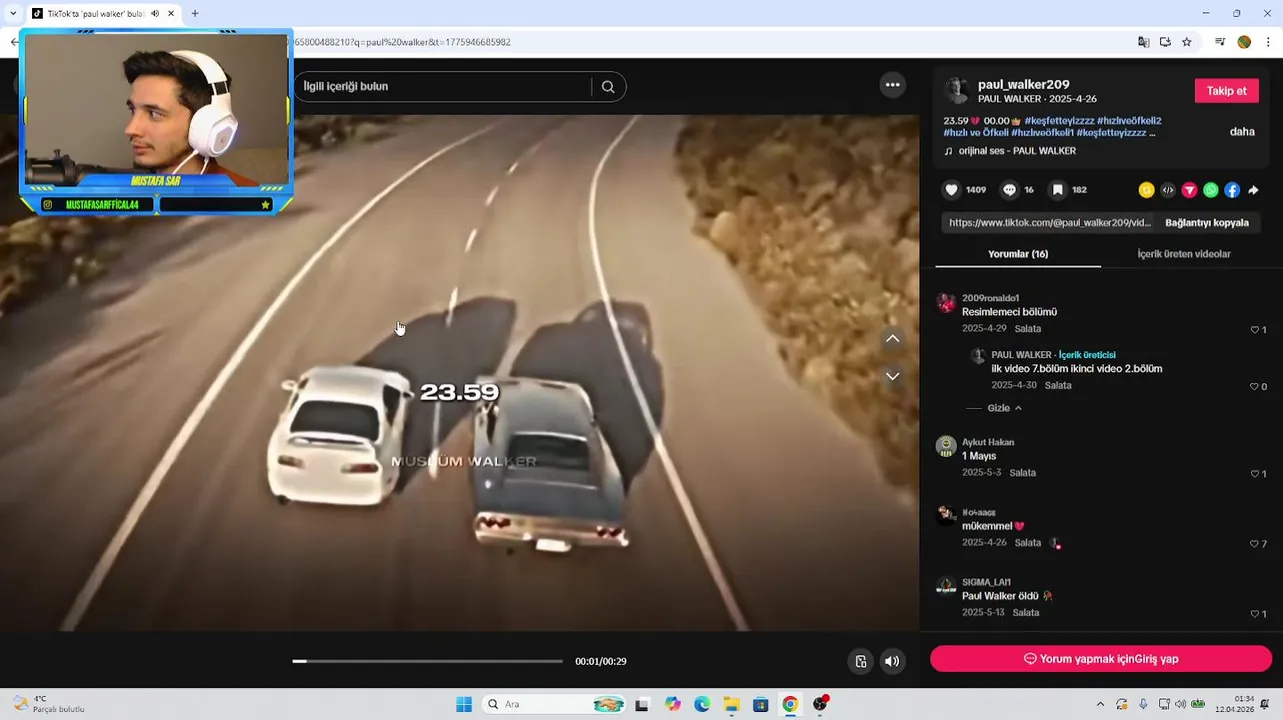The image size is (1283, 720).
Task: Click the Takip et follow button
Action: 1226,91
